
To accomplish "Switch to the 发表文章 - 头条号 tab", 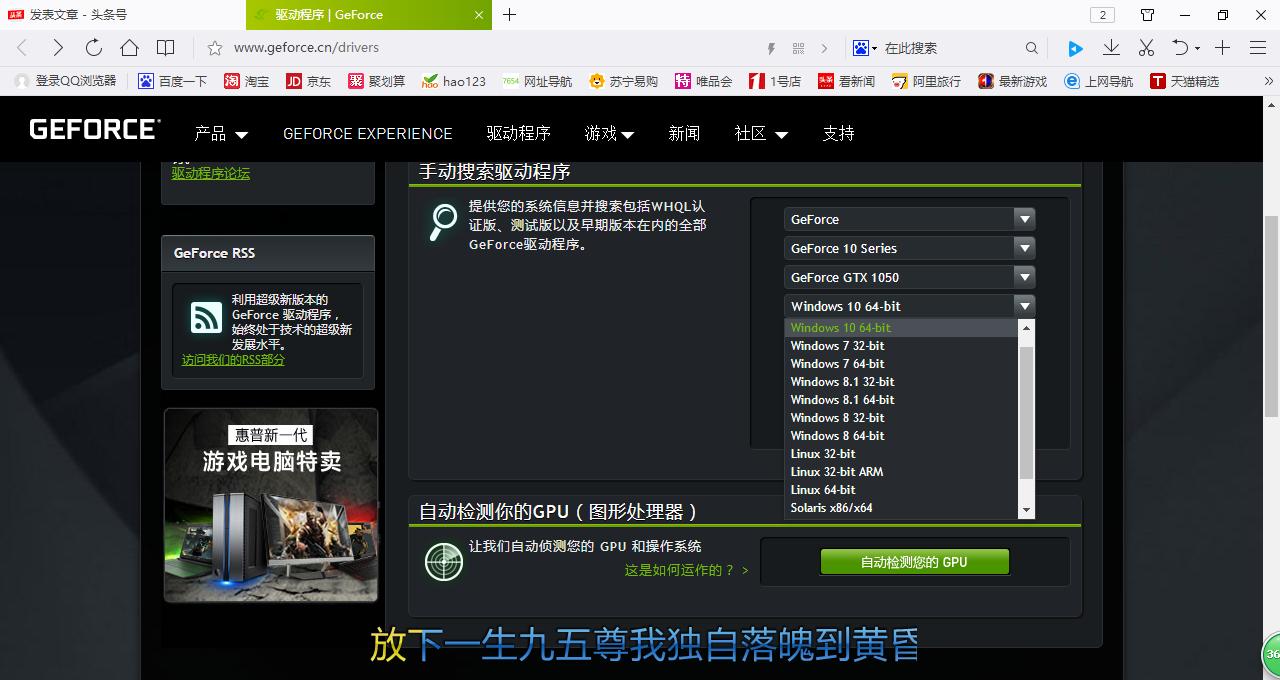I will (122, 15).
